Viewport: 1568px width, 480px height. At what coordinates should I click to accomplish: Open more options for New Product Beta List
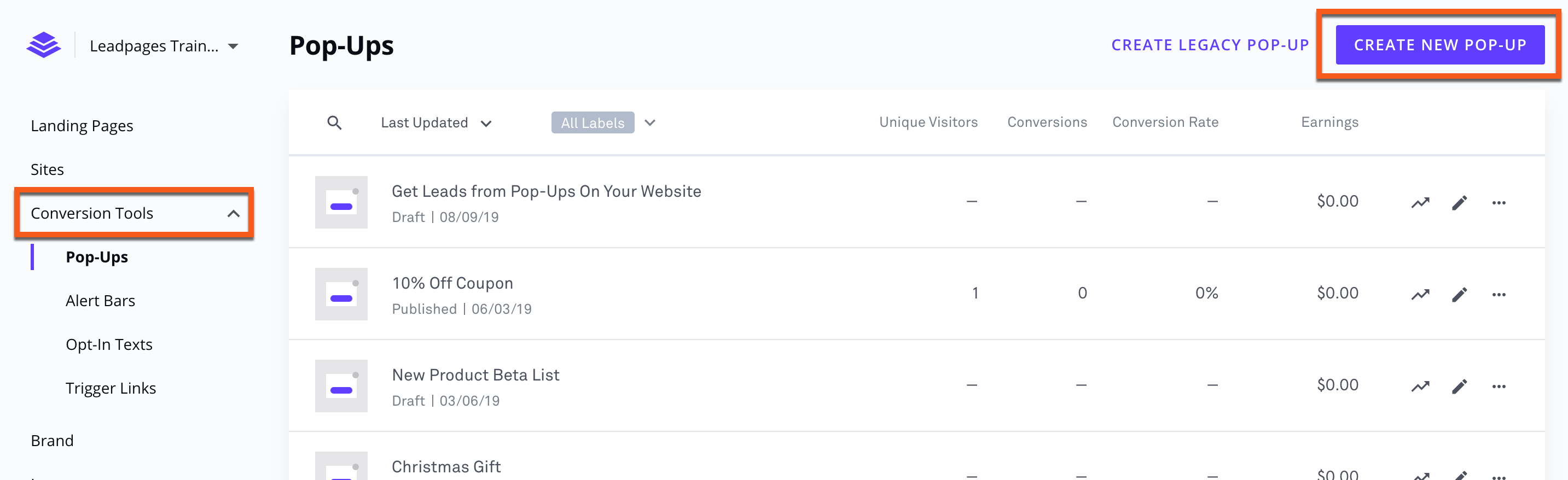point(1500,386)
